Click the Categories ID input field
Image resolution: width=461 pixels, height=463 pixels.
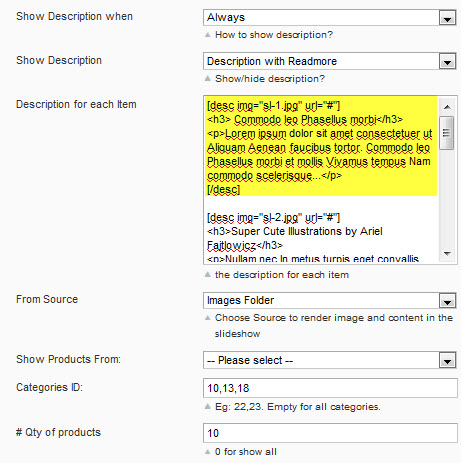330,388
